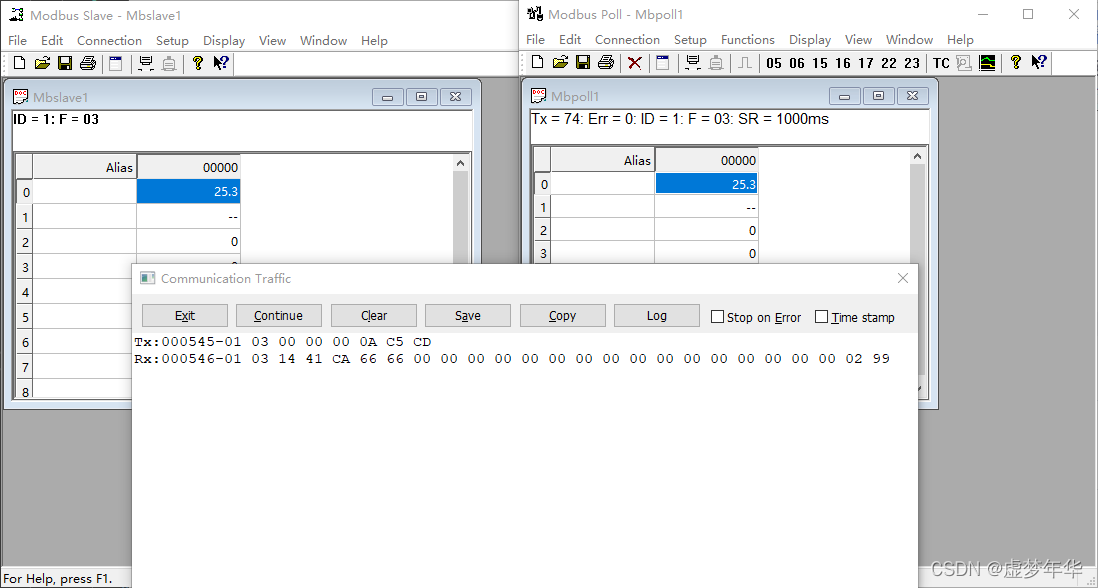Open View menu in Modbus Poll
The image size is (1098, 588).
tap(859, 40)
